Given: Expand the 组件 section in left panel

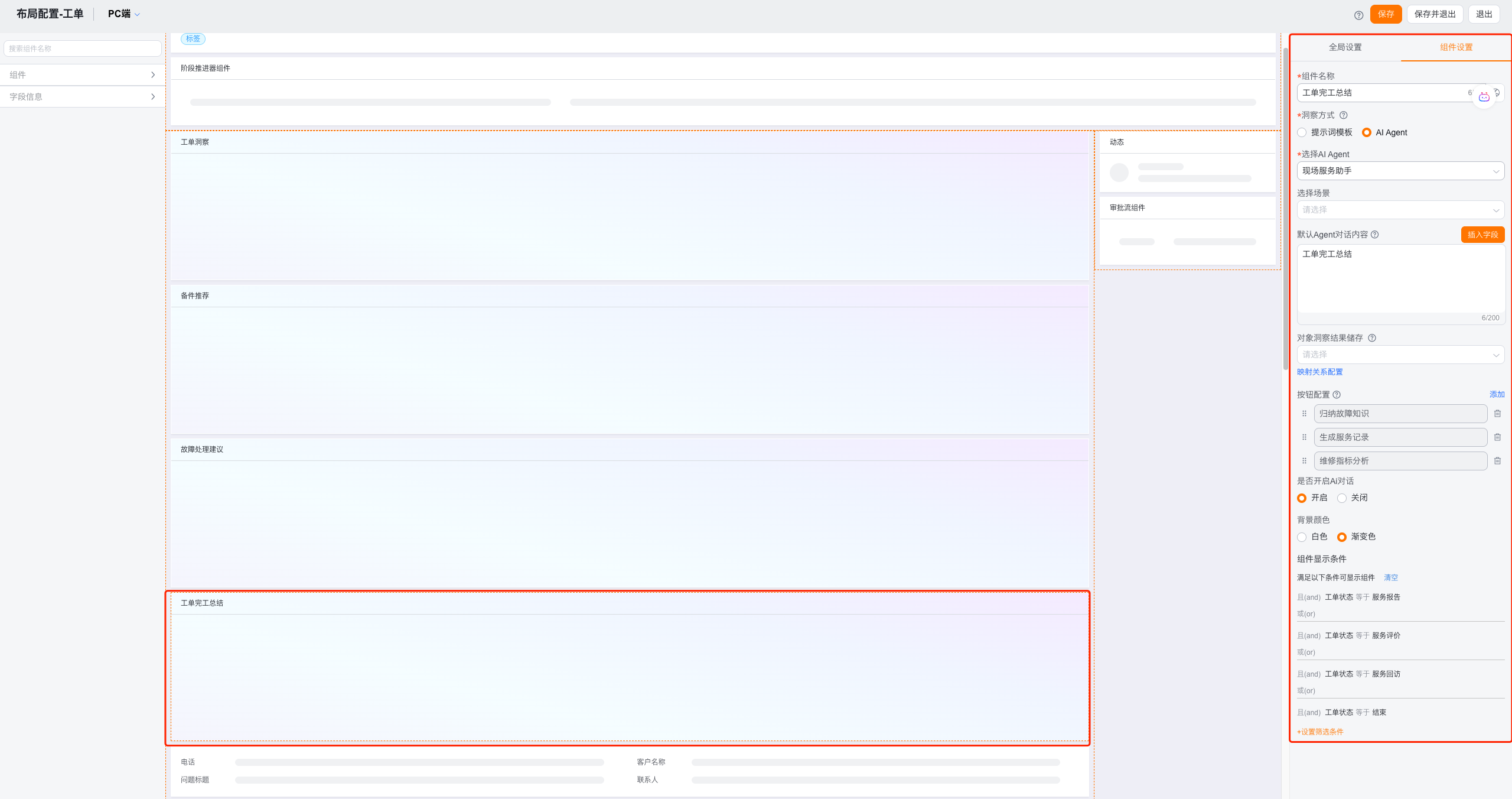Looking at the screenshot, I should [x=82, y=75].
